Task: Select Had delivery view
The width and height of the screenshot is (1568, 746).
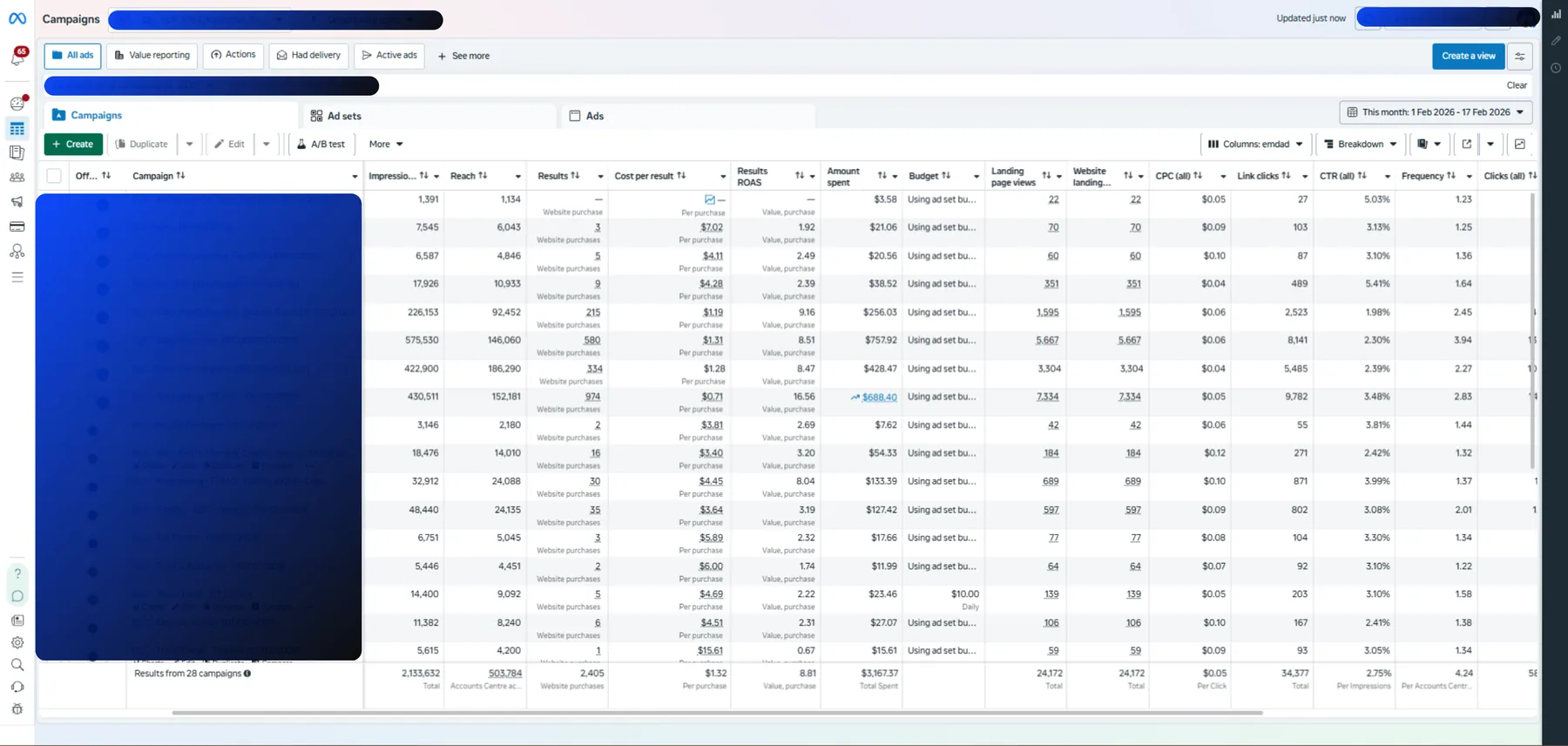Action: (x=308, y=56)
